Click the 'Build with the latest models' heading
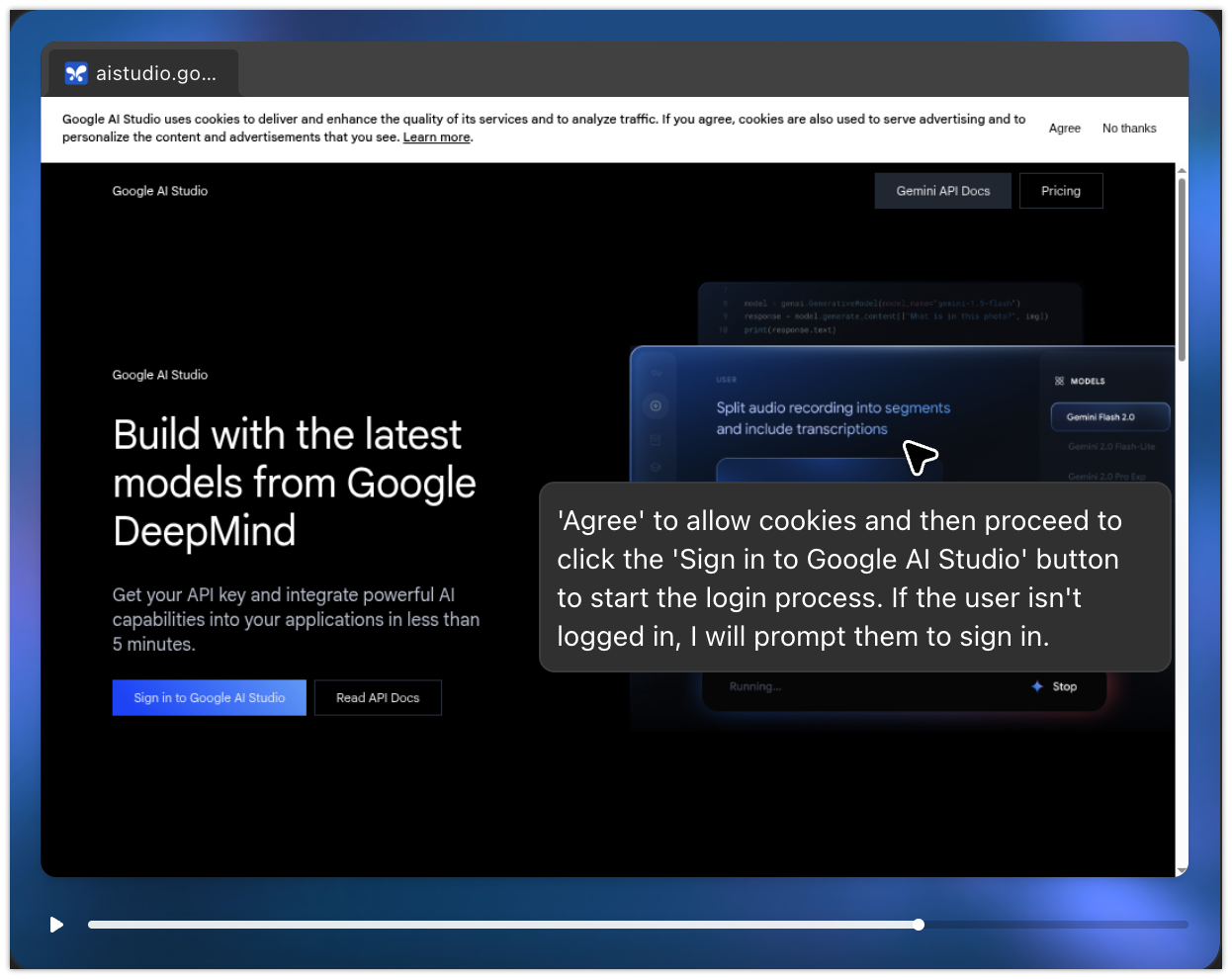 click(x=295, y=483)
